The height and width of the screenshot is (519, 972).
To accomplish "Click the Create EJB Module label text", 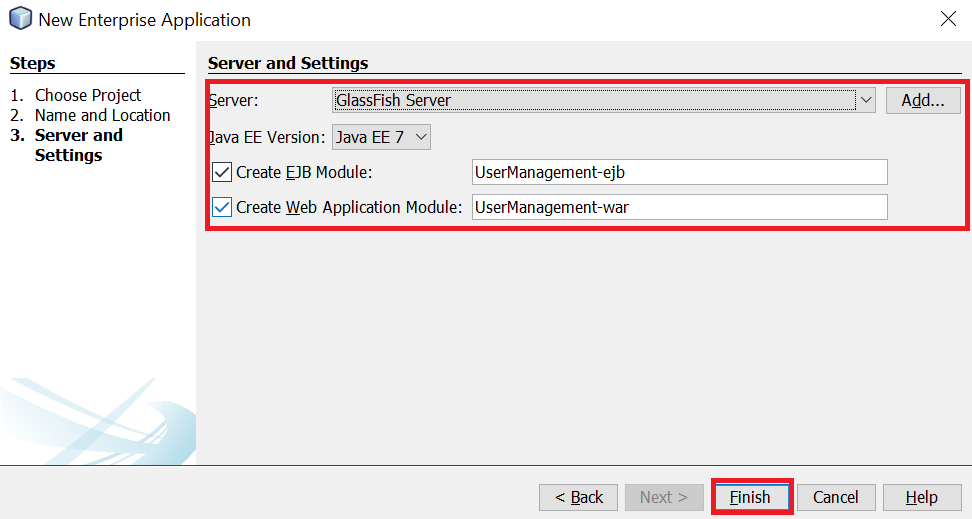I will [x=304, y=172].
